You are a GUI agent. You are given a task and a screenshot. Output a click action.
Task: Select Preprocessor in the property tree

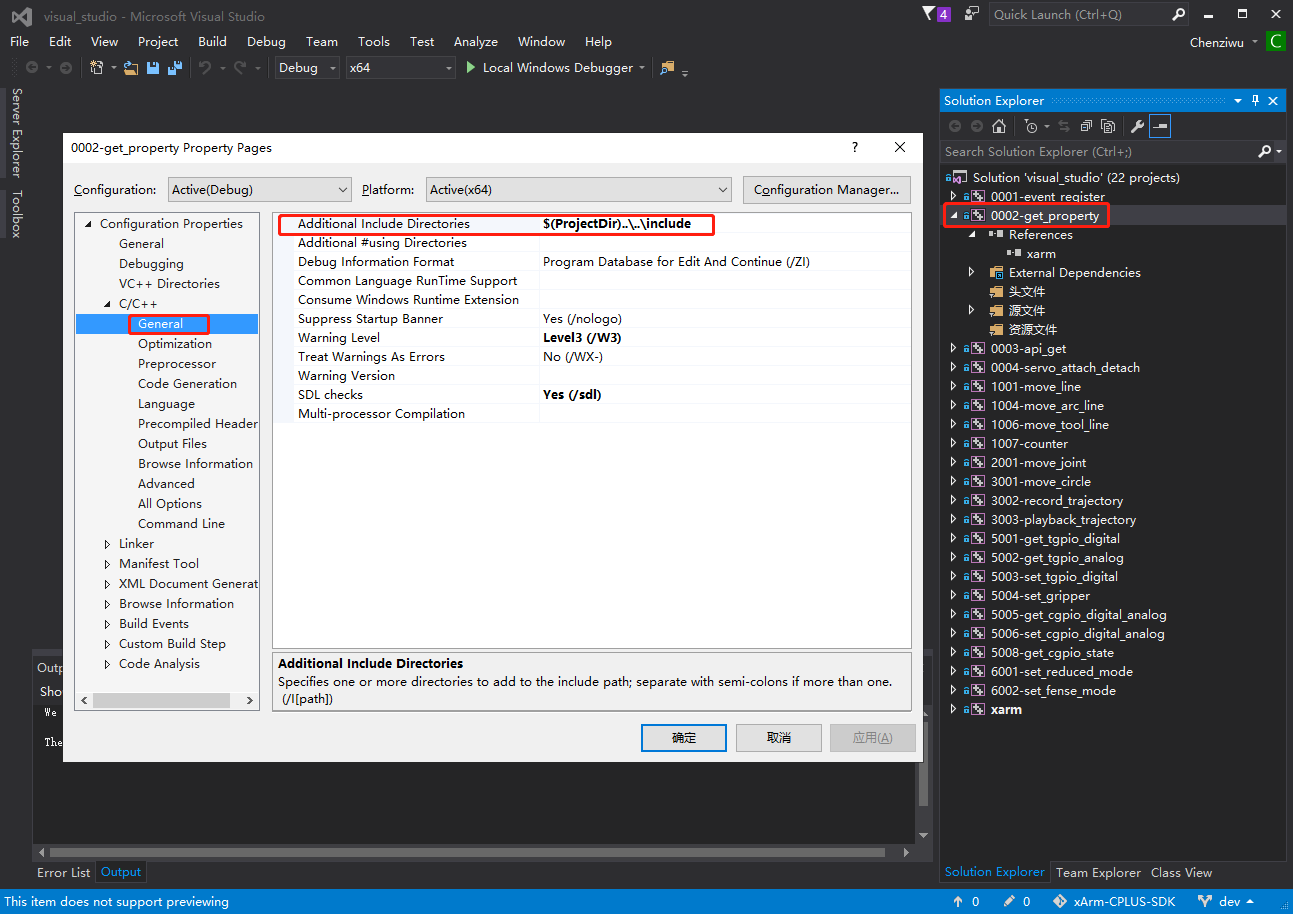point(177,364)
